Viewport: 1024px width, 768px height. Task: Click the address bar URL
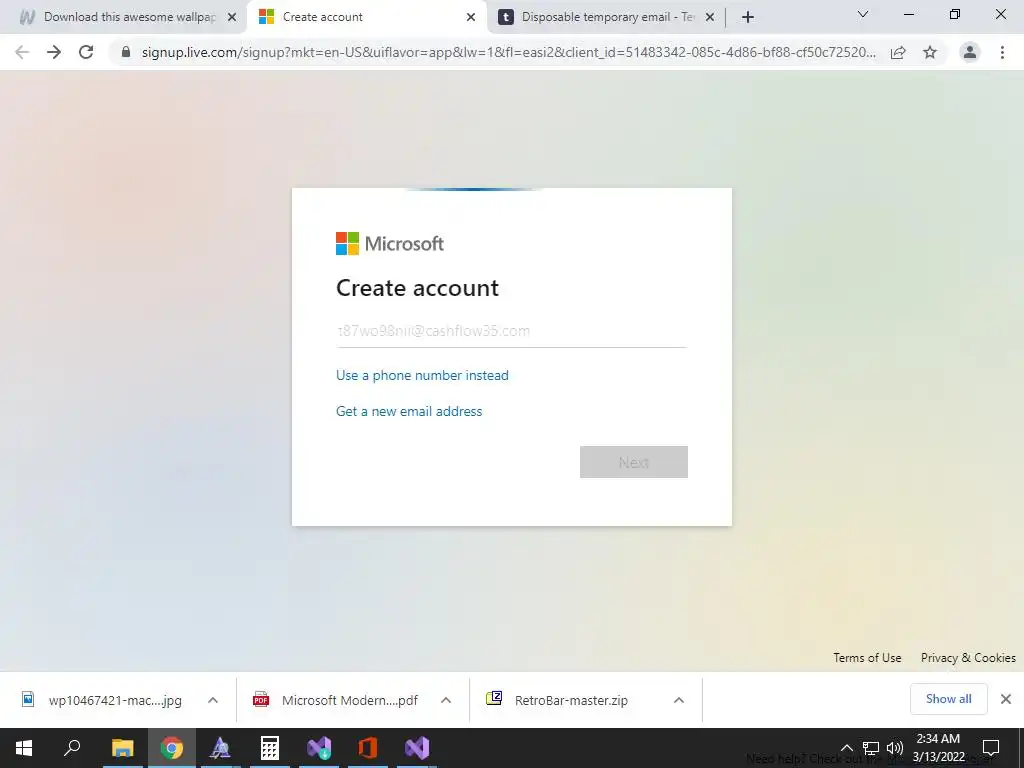(509, 52)
